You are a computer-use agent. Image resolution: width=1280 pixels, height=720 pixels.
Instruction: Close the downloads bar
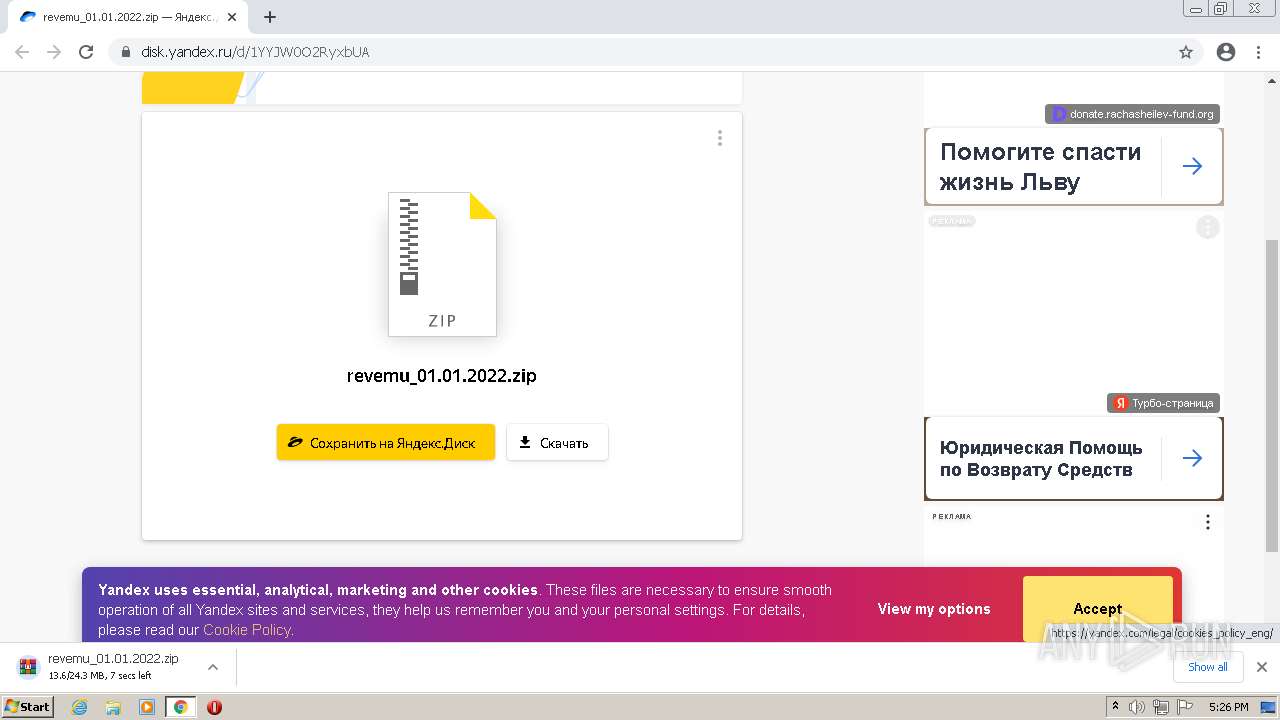coord(1262,667)
